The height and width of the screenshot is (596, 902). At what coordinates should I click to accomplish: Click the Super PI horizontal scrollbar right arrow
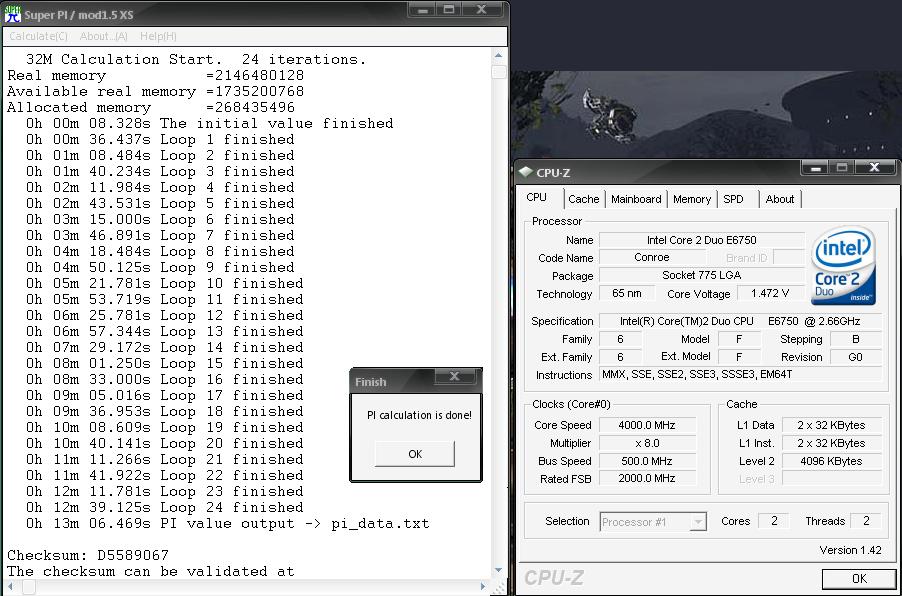[483, 586]
